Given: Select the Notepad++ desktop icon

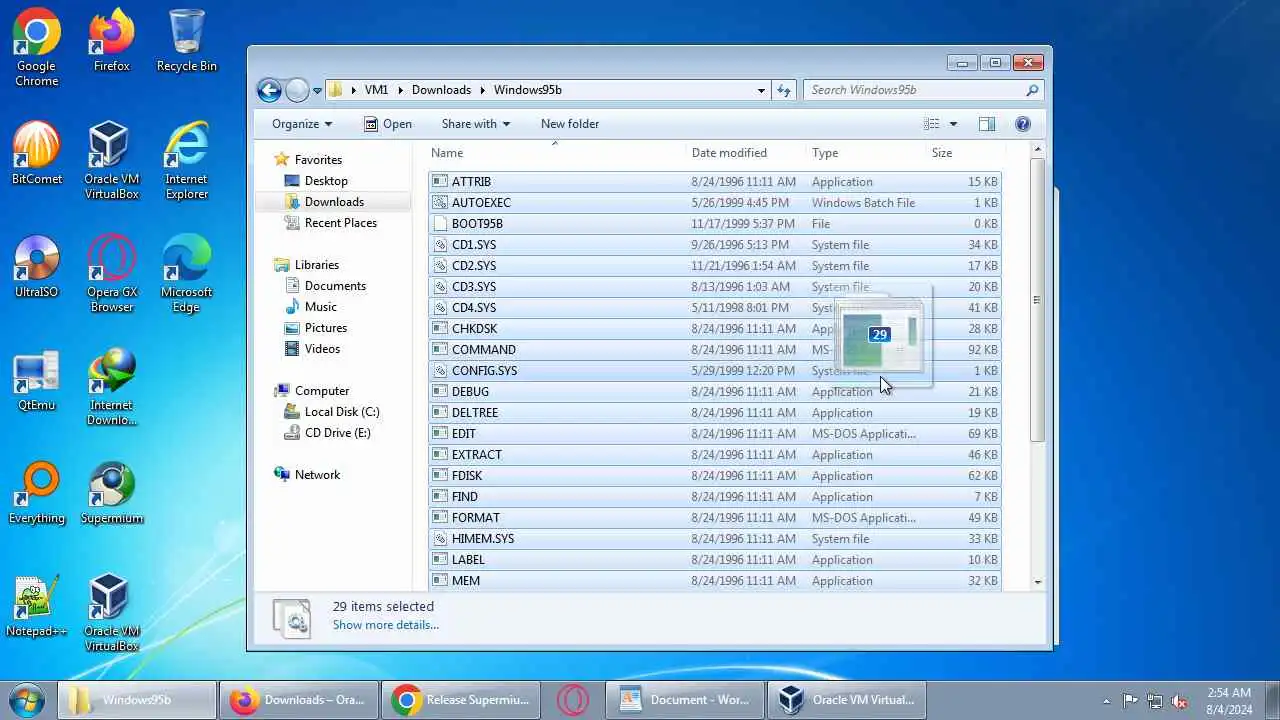Looking at the screenshot, I should pos(36,607).
